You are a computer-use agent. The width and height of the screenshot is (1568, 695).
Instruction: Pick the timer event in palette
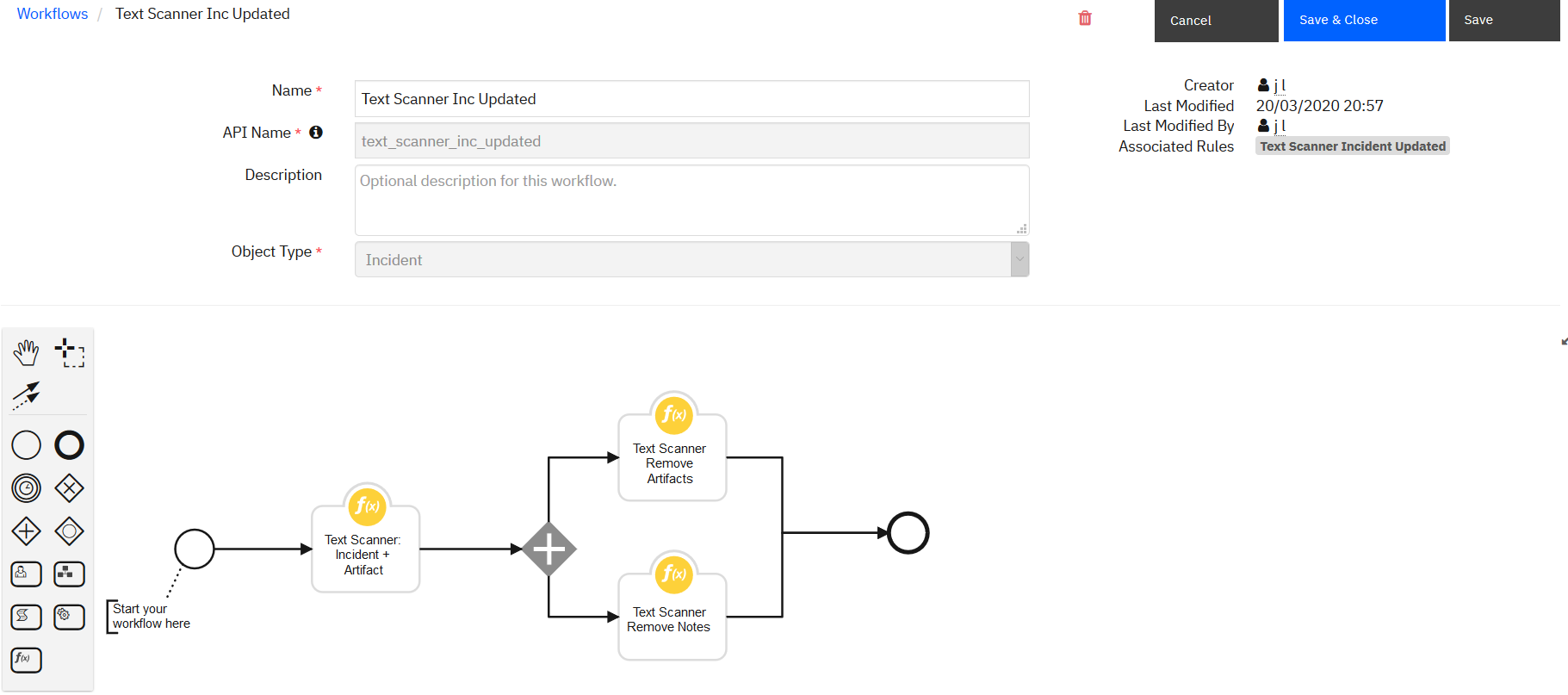[x=26, y=488]
